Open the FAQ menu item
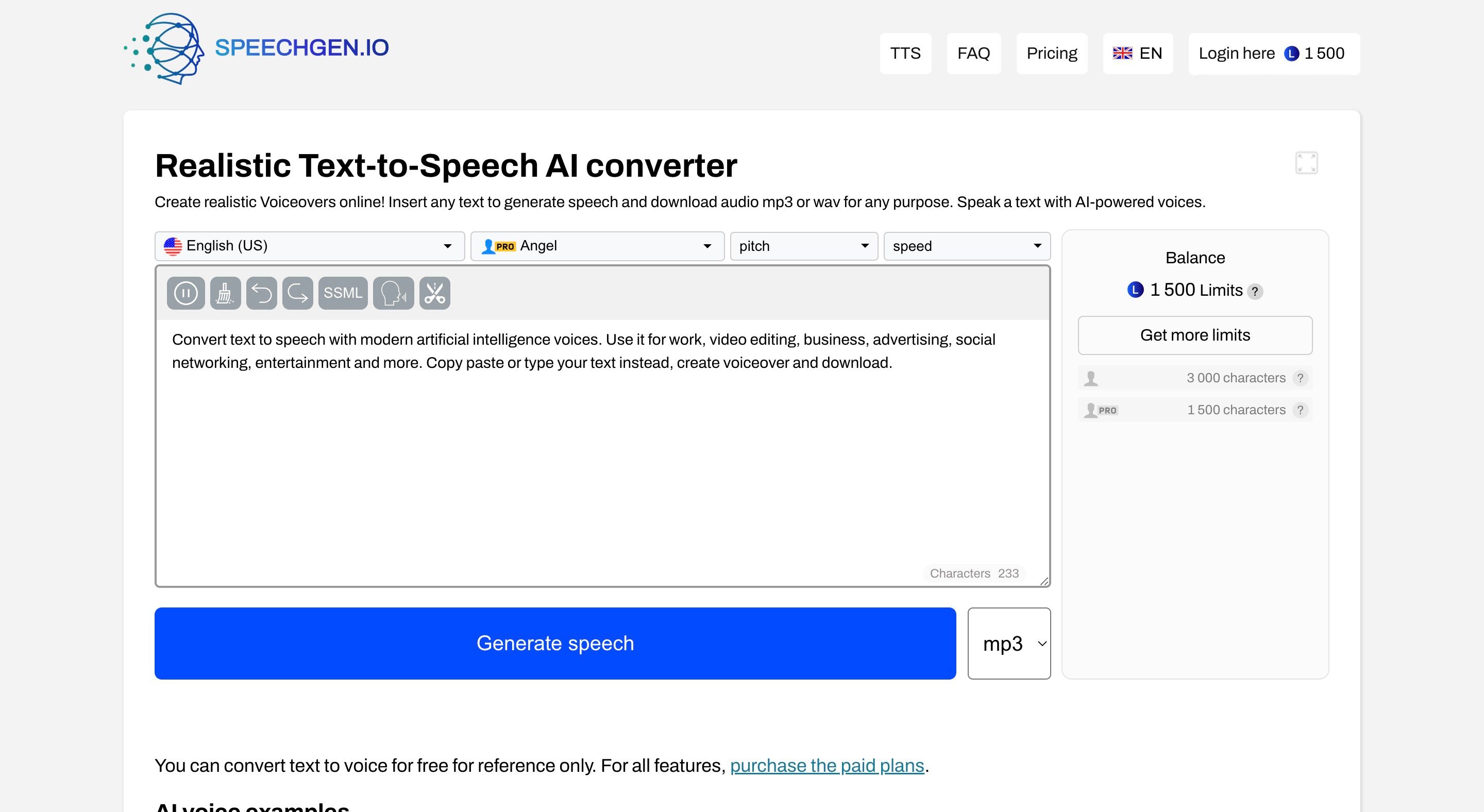 point(973,54)
